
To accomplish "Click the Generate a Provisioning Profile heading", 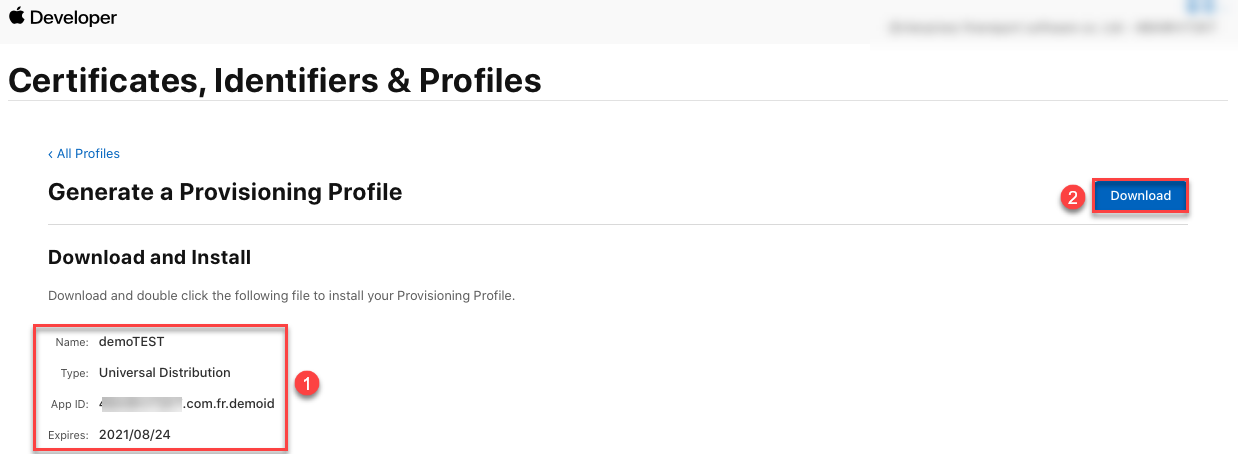I will coord(225,192).
